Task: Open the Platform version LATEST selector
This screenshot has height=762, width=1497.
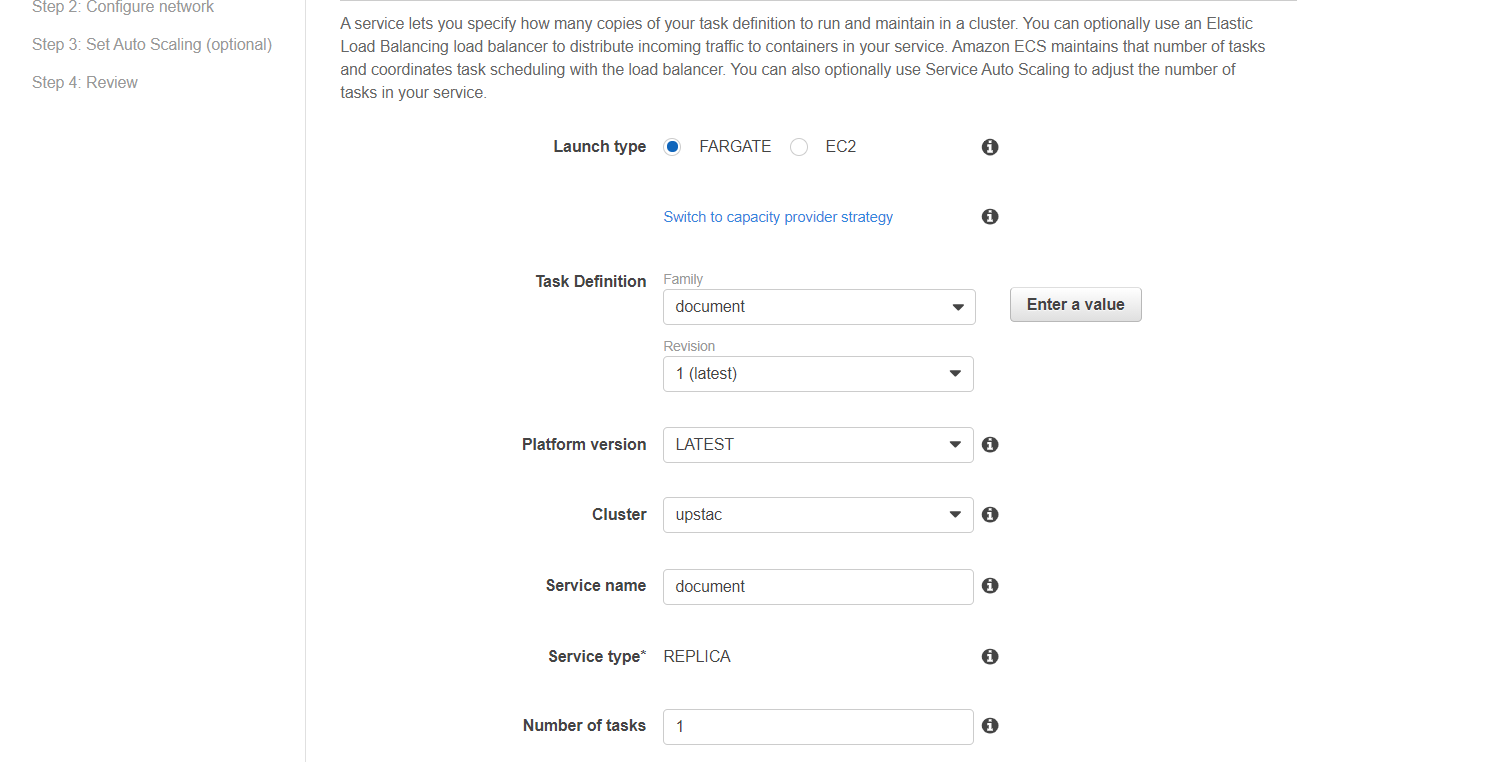Action: 818,444
